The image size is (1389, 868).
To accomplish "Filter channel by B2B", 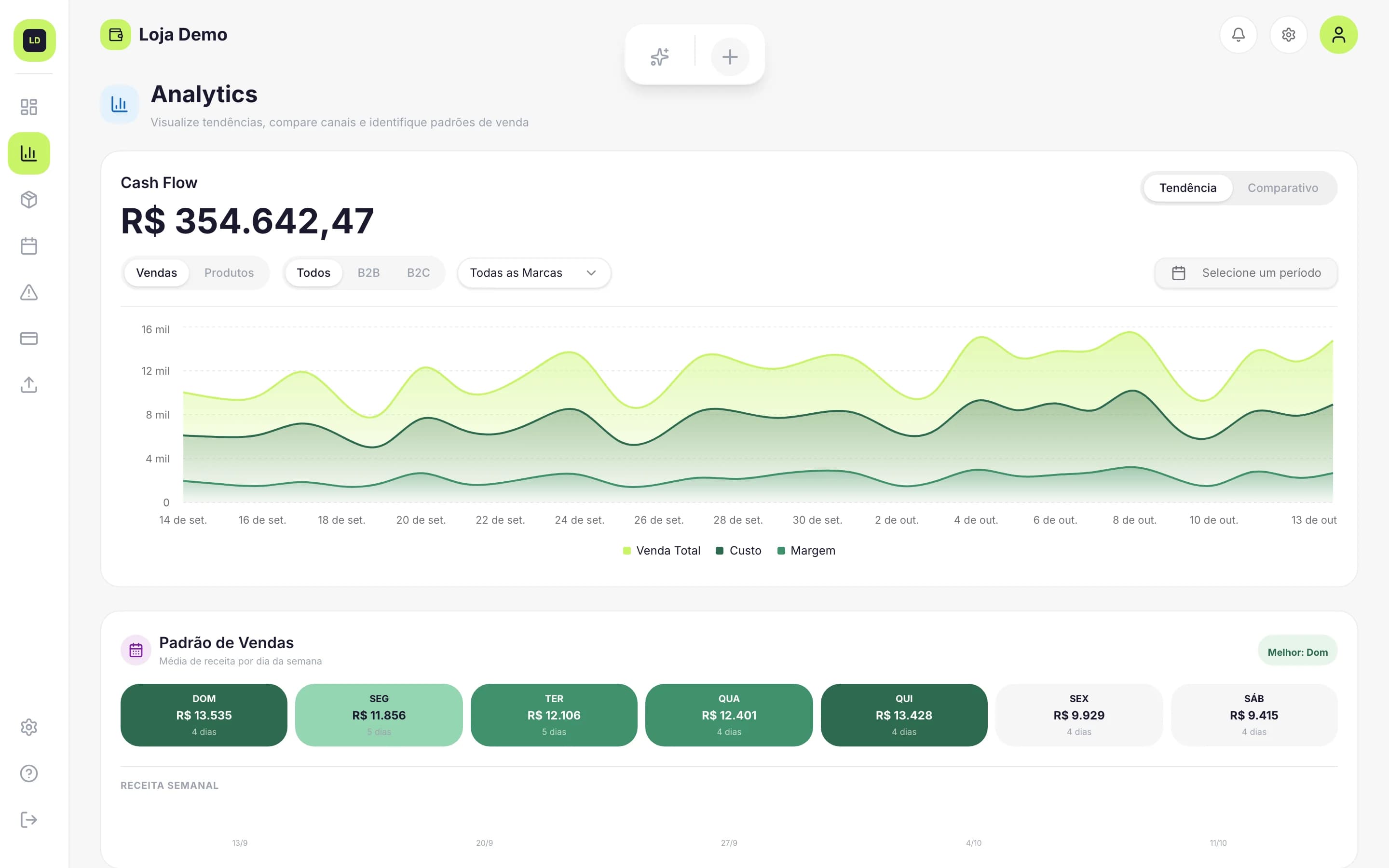I will click(x=368, y=272).
